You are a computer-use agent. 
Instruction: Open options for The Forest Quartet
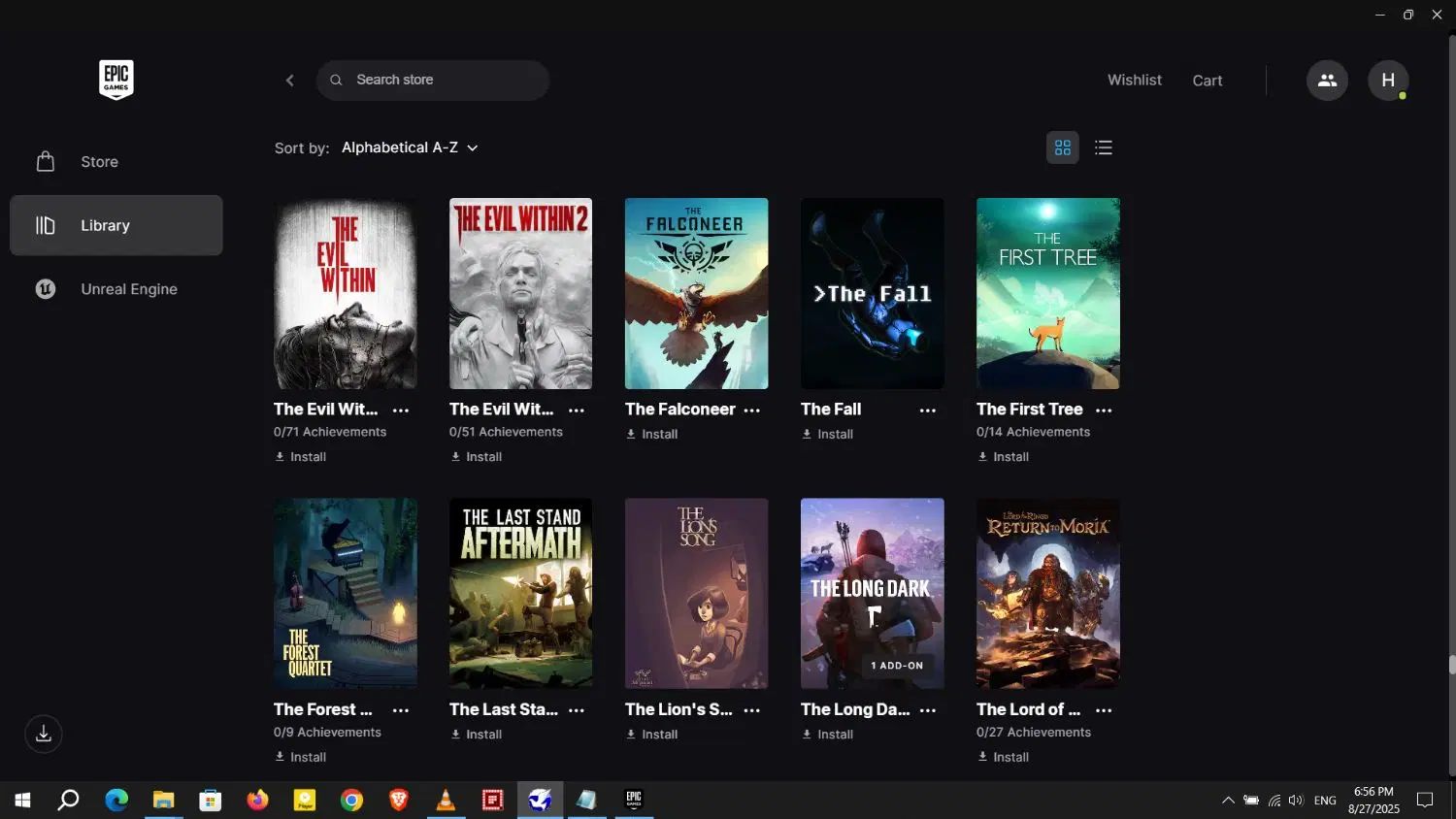[401, 710]
